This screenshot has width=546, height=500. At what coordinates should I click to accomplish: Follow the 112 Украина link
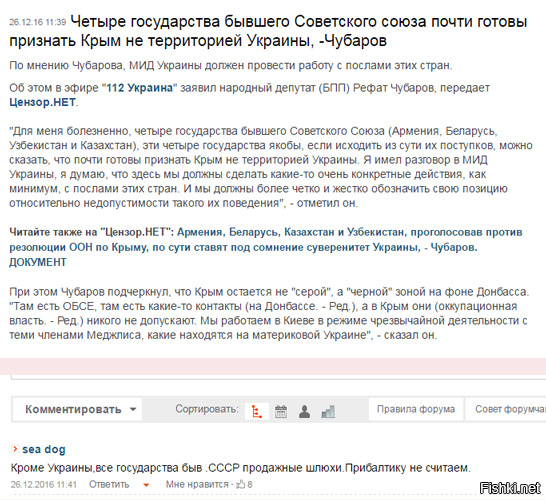click(x=140, y=88)
